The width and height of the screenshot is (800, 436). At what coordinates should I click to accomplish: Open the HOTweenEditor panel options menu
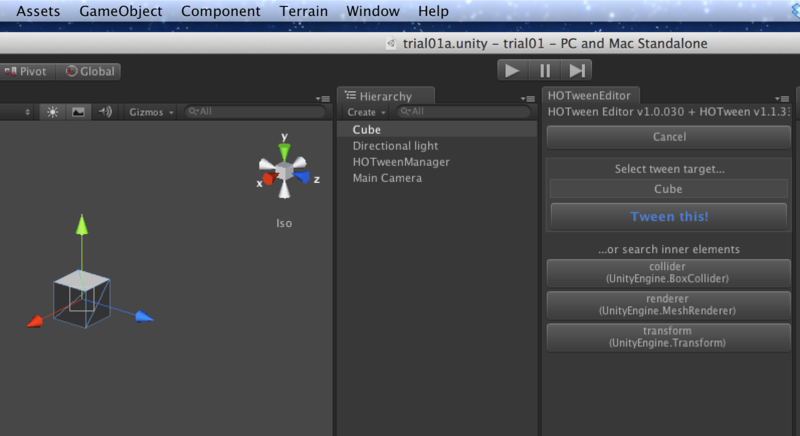coord(782,98)
